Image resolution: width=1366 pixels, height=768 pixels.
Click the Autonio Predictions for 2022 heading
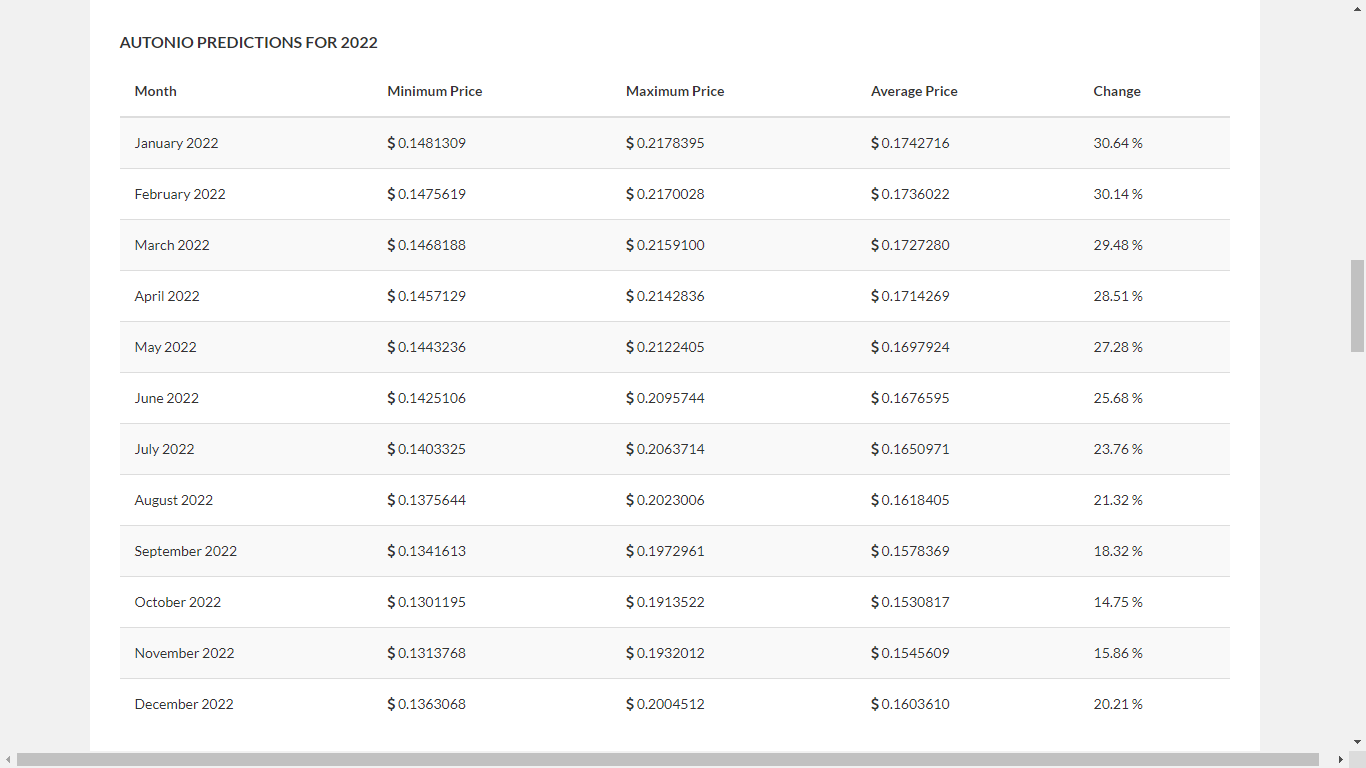pyautogui.click(x=248, y=42)
